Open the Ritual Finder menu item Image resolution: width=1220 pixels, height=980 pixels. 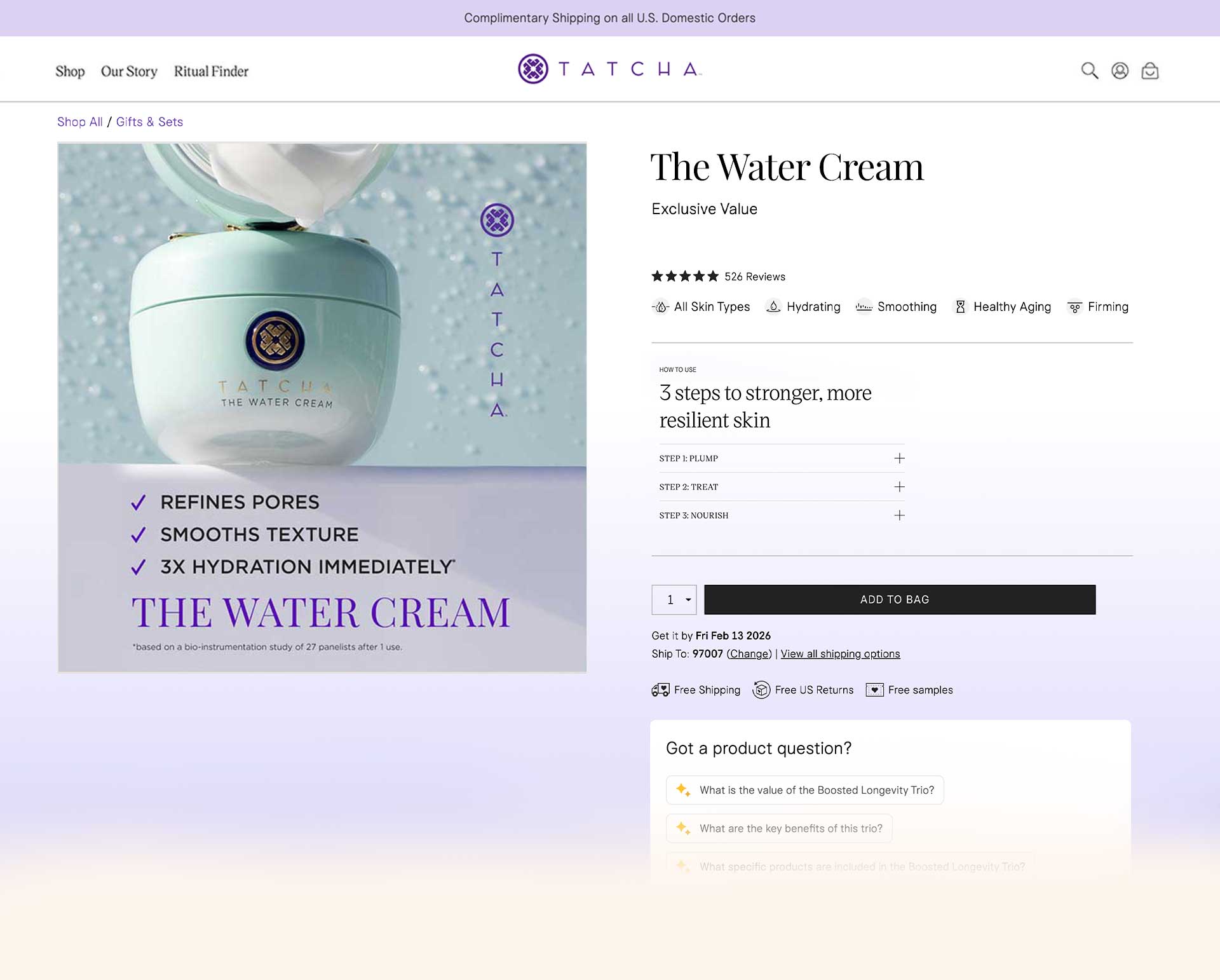point(211,71)
